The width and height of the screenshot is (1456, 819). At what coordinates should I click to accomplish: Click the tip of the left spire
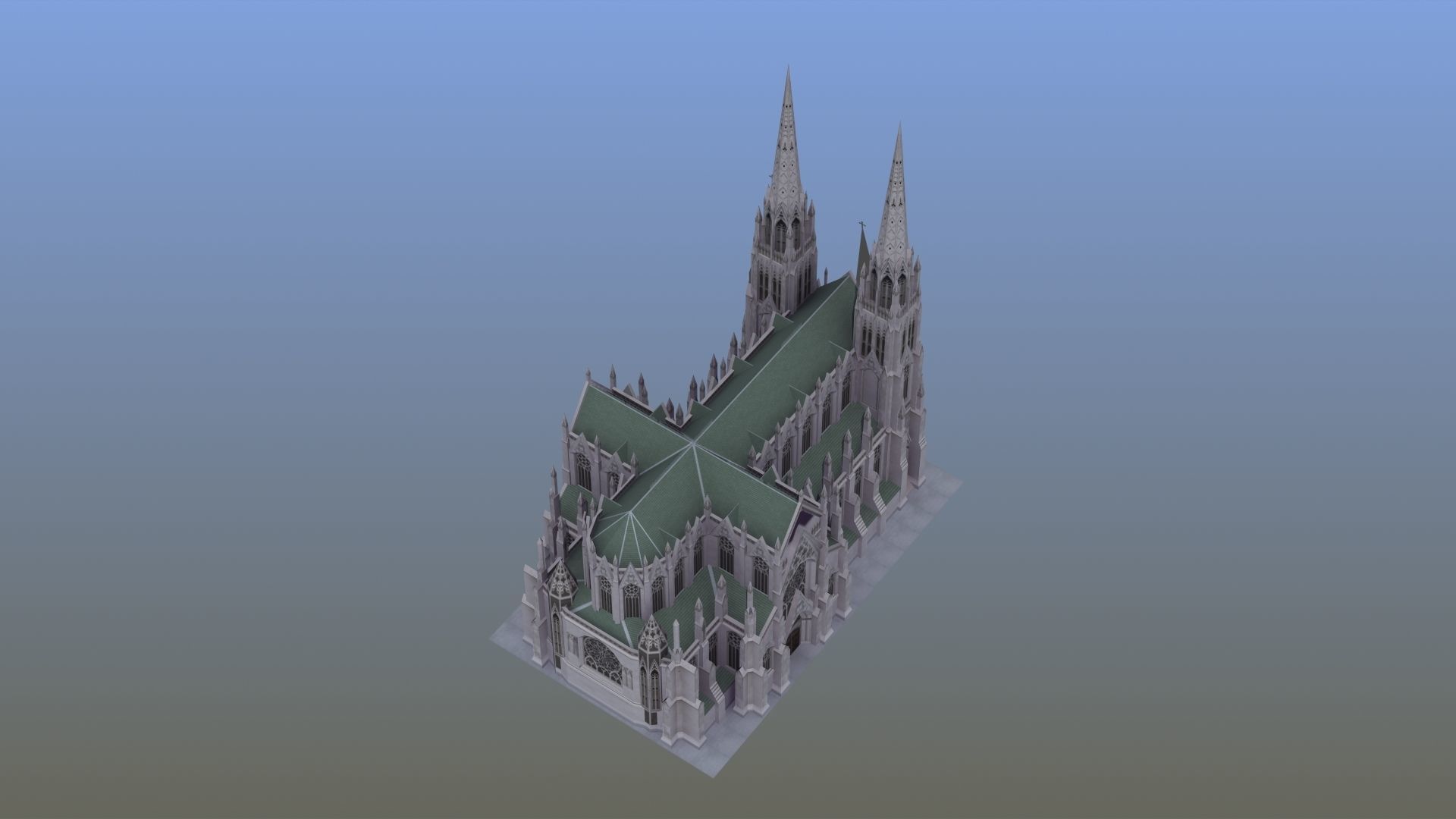pyautogui.click(x=787, y=69)
